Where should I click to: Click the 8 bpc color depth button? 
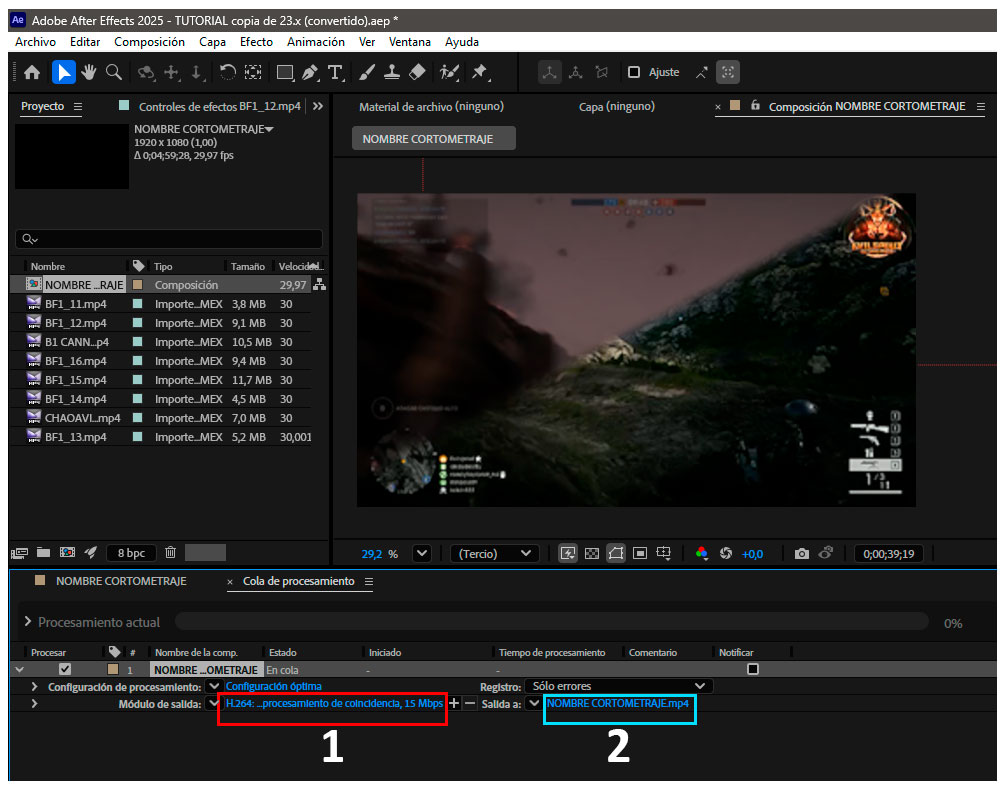[132, 553]
